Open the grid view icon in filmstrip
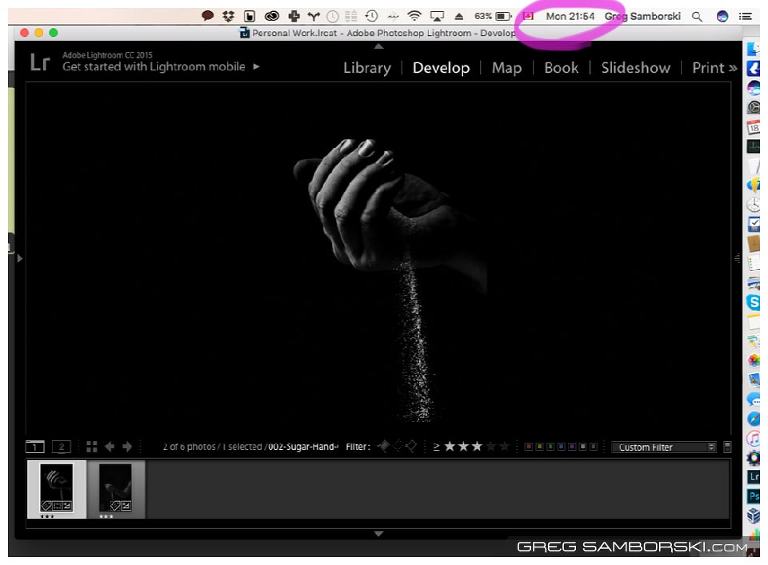768x565 pixels. pos(92,447)
